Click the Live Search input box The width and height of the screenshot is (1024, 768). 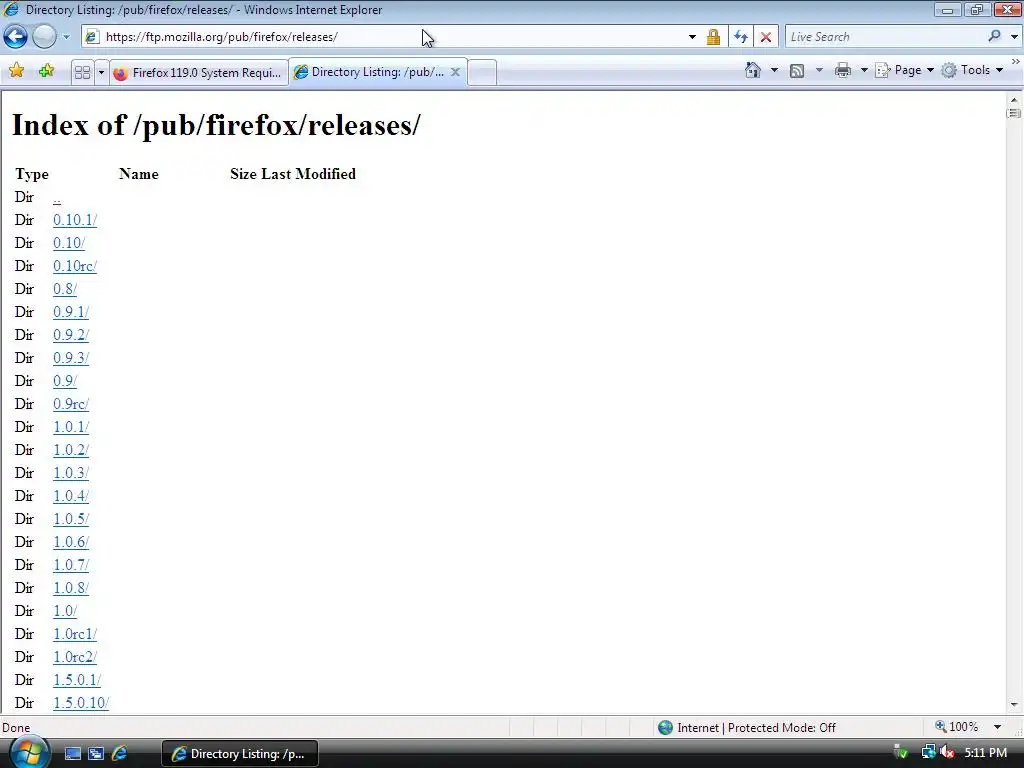pos(885,37)
